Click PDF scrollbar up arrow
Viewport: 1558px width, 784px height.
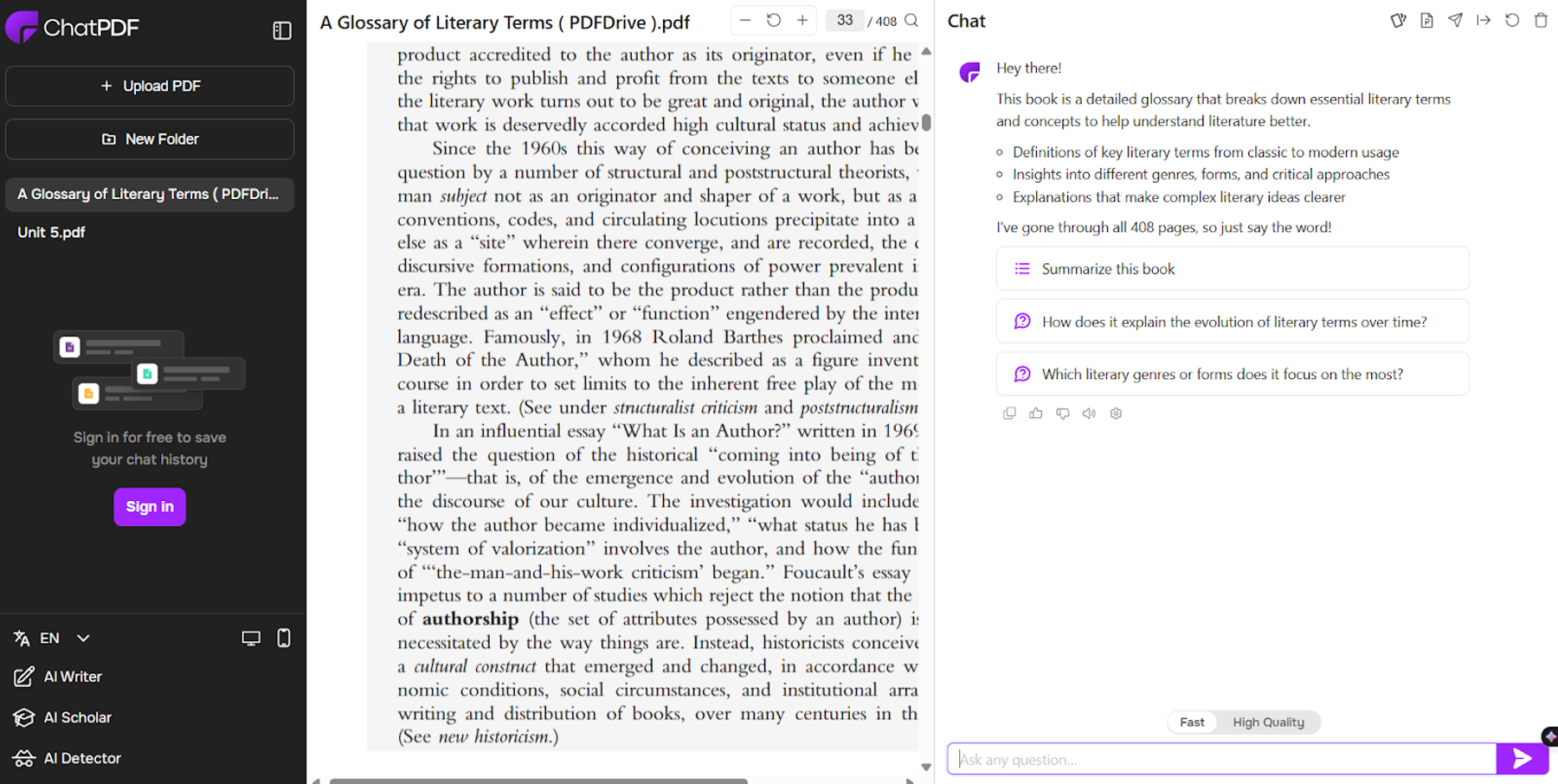pyautogui.click(x=926, y=52)
